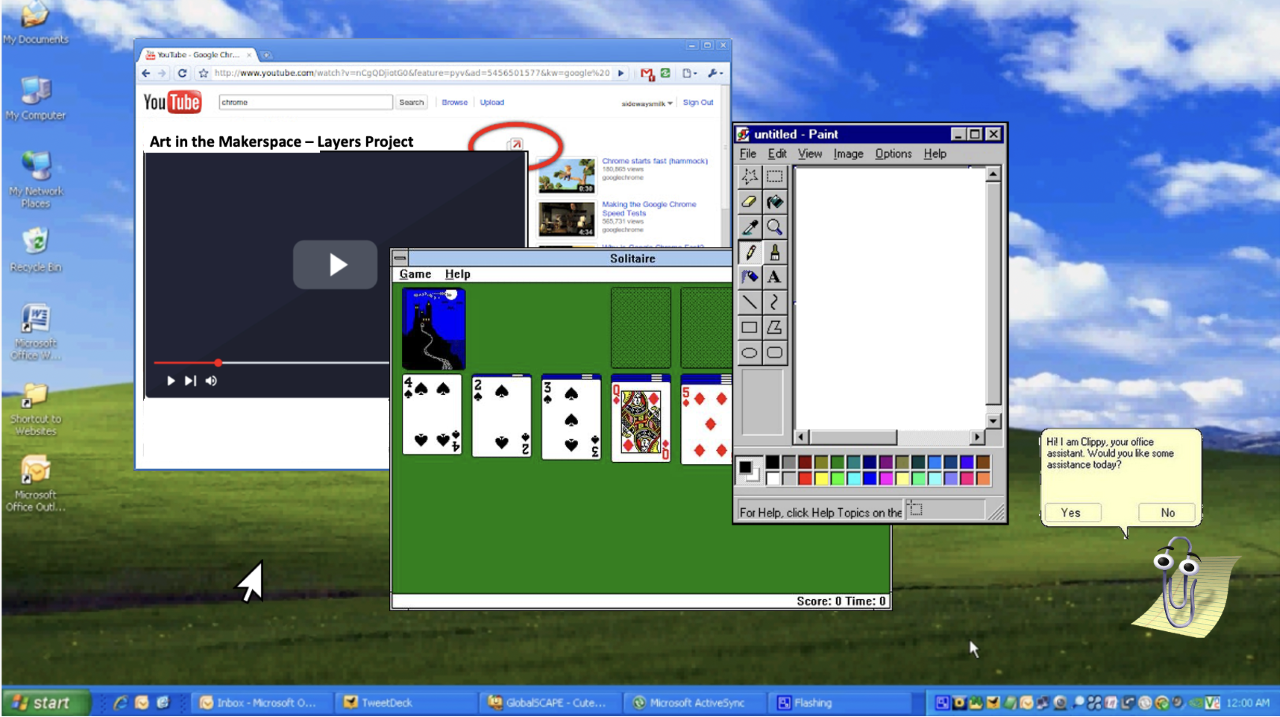Select the Recycle Bin desktop icon

36,250
